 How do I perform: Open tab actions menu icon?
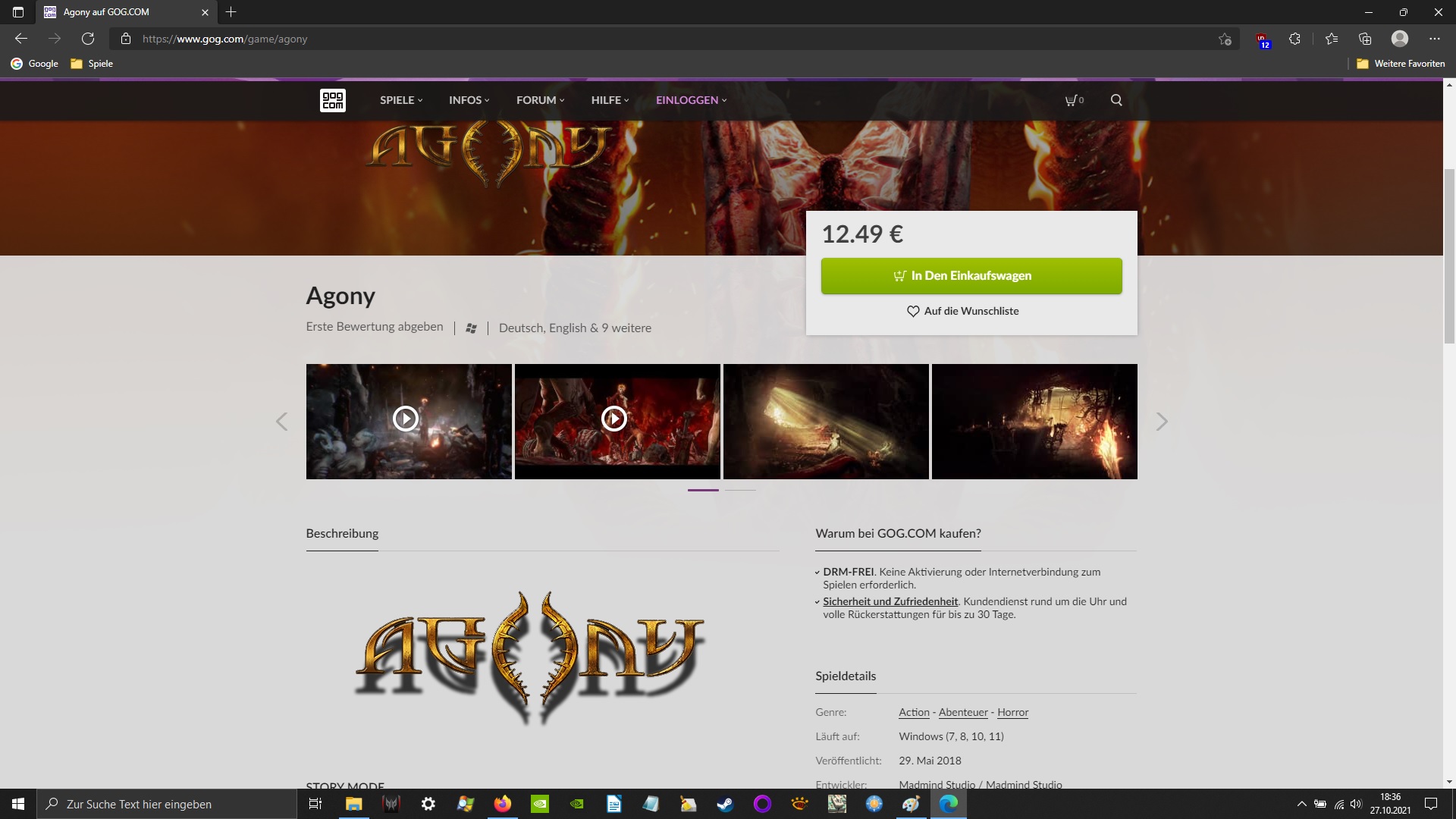(18, 12)
